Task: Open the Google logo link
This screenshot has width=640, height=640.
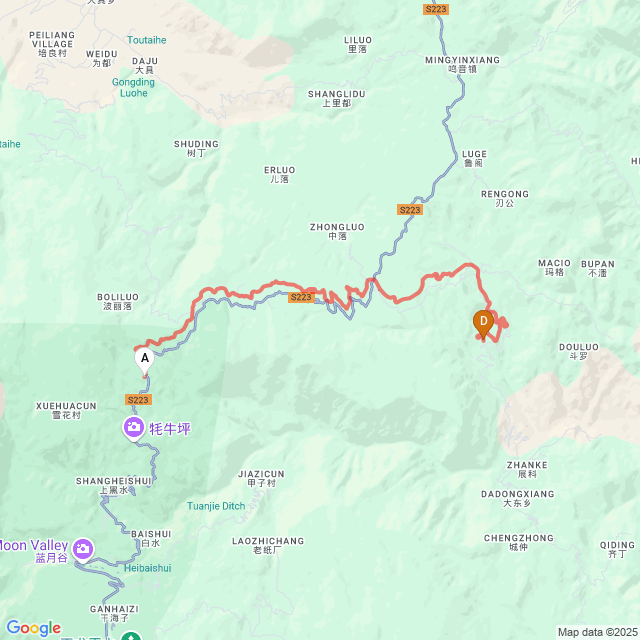Action: [x=34, y=628]
